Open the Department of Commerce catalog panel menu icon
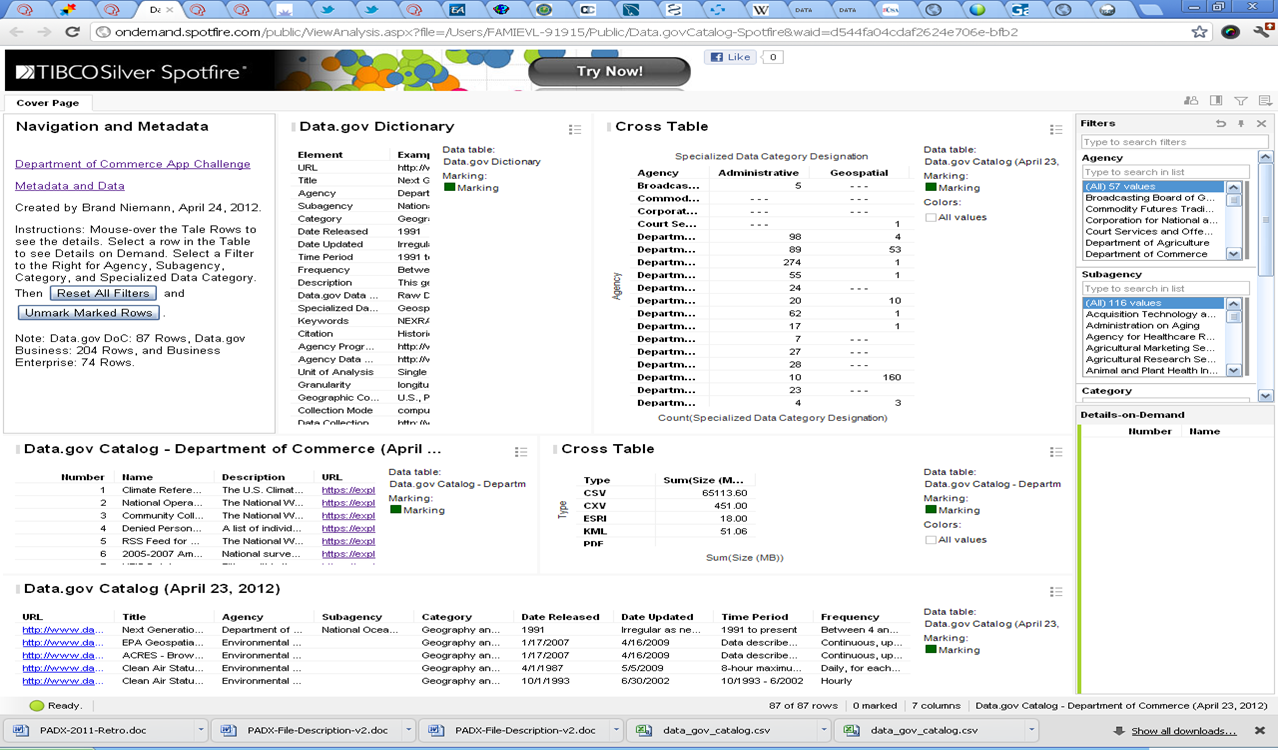 point(521,452)
